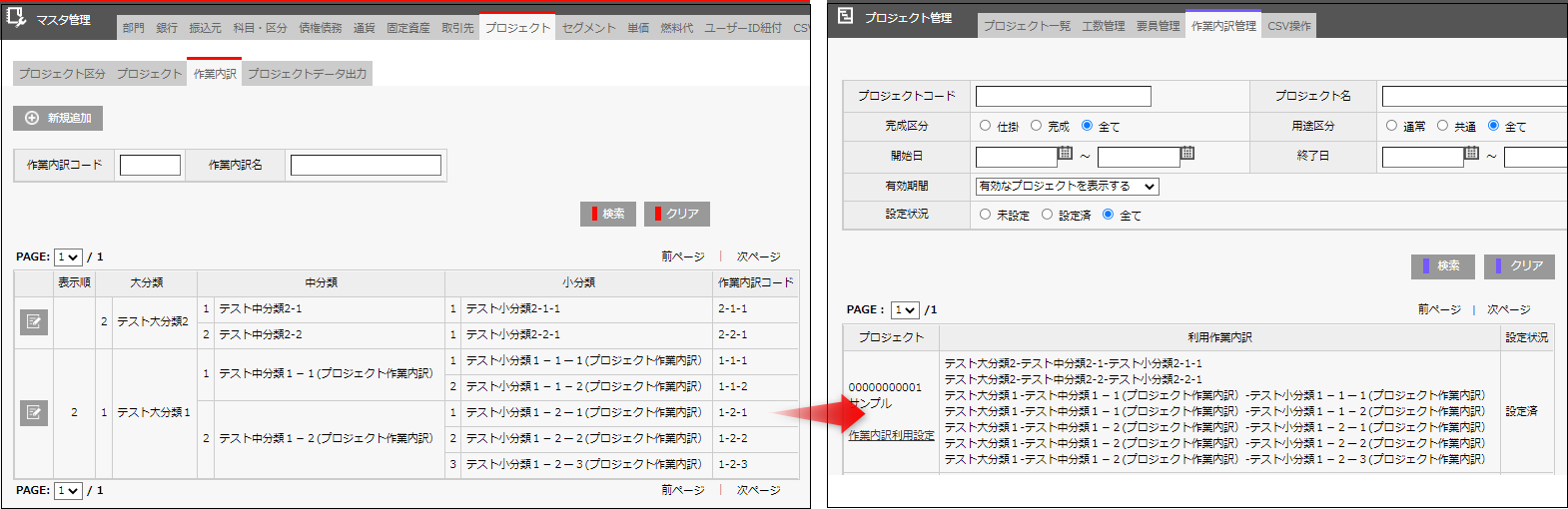Image resolution: width=1568 pixels, height=509 pixels.
Task: Switch to the プロジェクトデータ出力 tab
Action: (x=307, y=74)
